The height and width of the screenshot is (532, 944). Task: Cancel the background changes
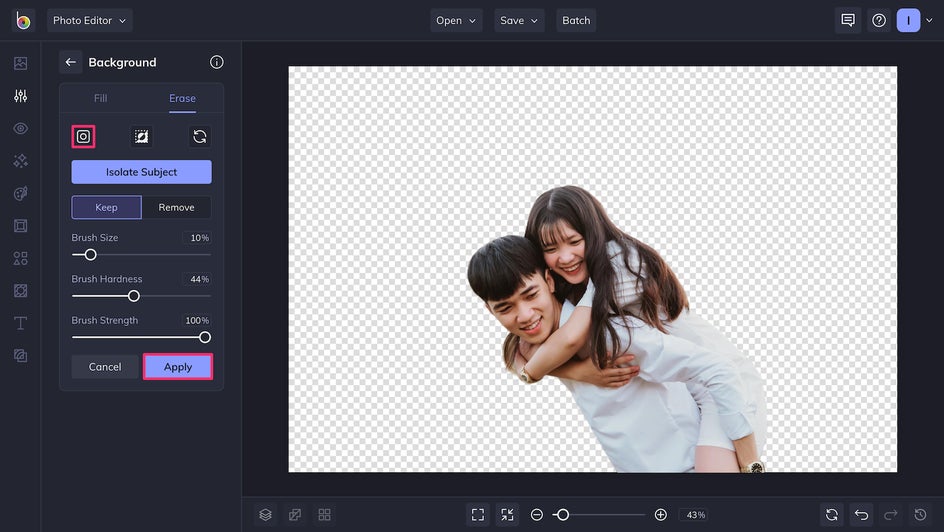pos(105,367)
